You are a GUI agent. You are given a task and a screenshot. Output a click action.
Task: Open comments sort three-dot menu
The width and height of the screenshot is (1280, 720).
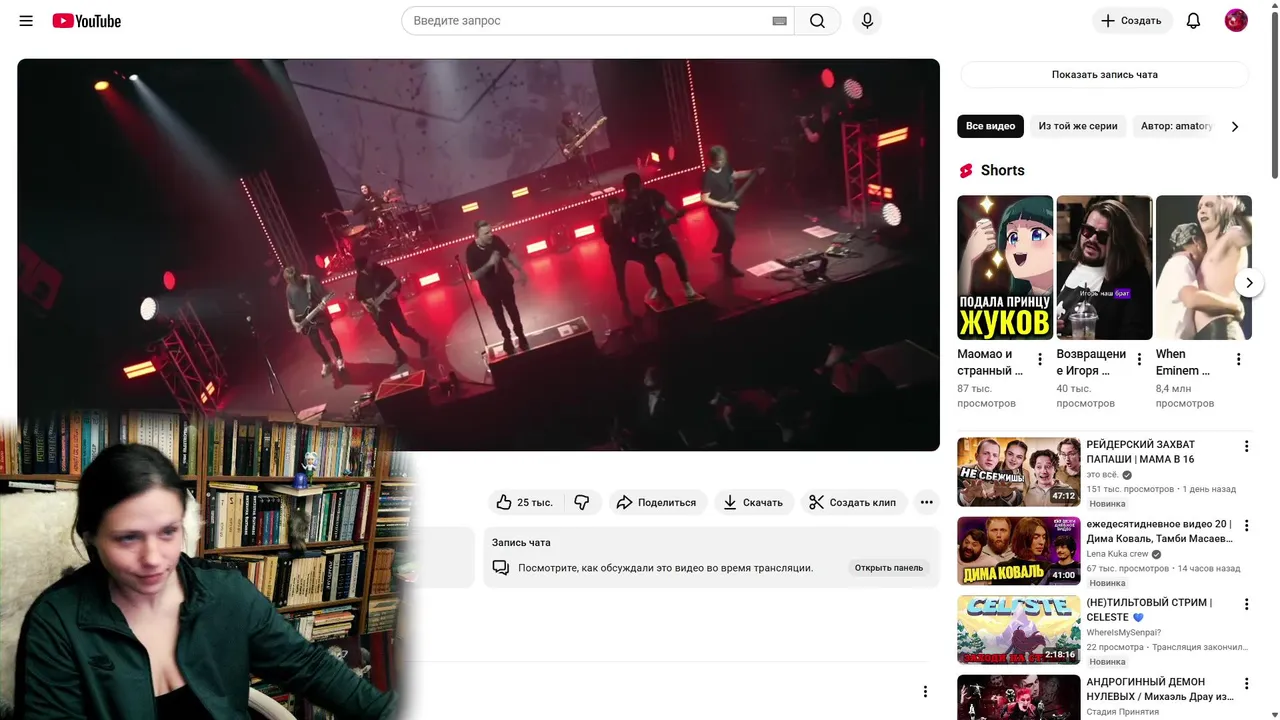pos(925,691)
